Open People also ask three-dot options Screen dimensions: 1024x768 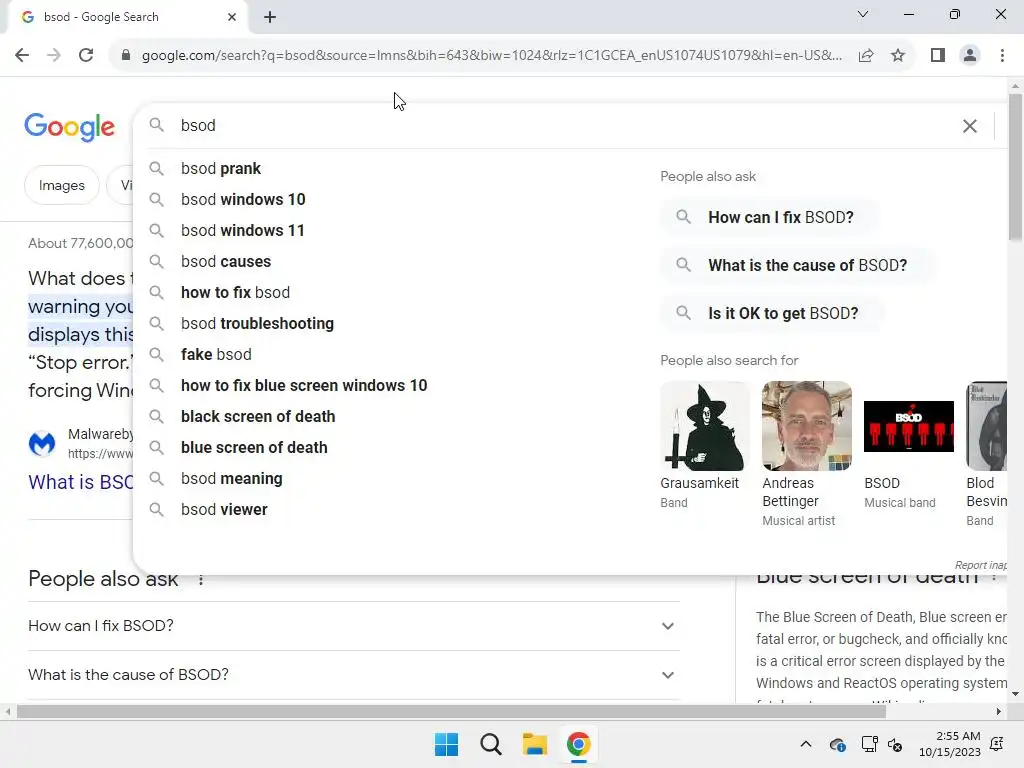coord(200,580)
